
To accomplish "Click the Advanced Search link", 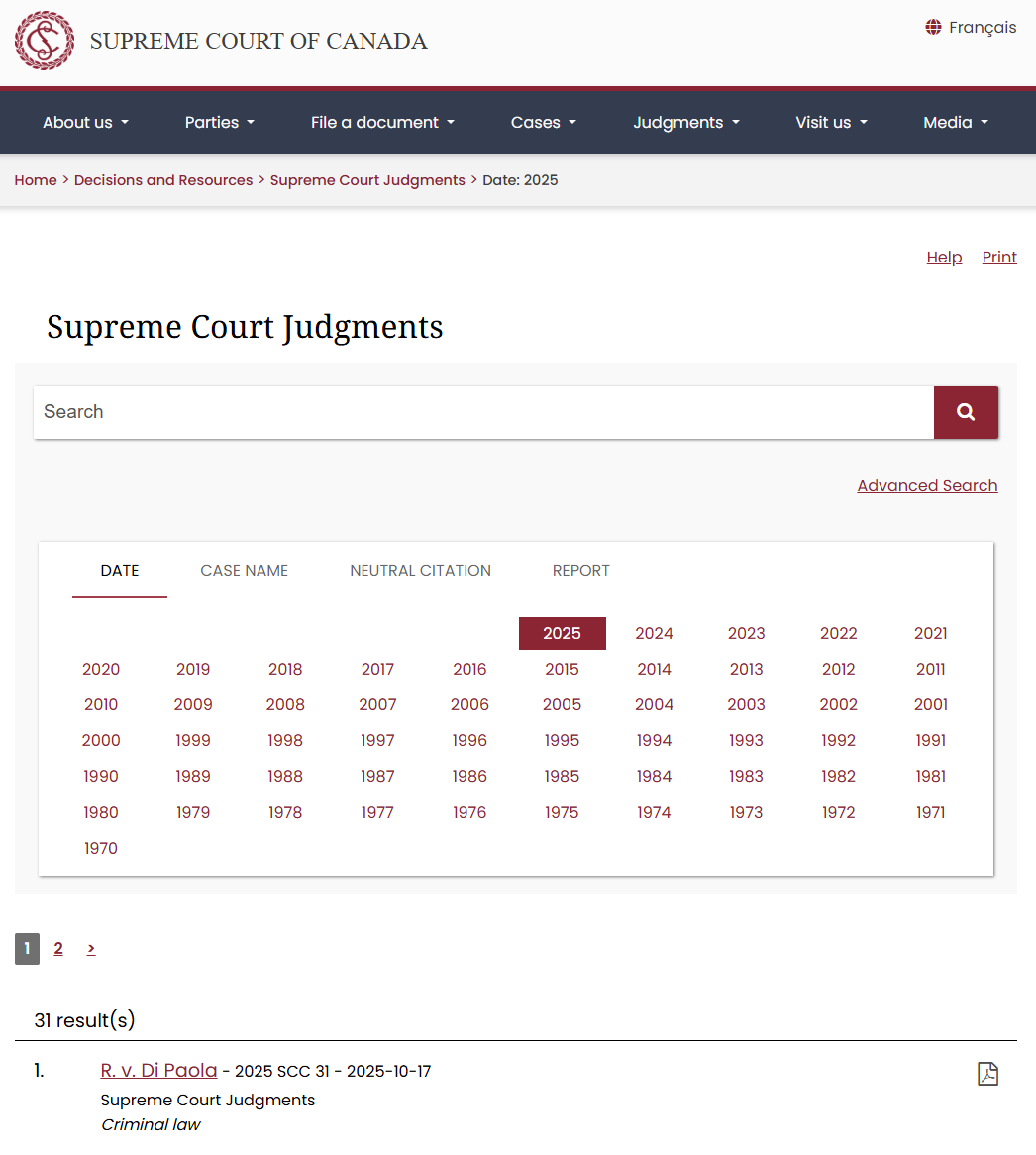I will pyautogui.click(x=927, y=486).
